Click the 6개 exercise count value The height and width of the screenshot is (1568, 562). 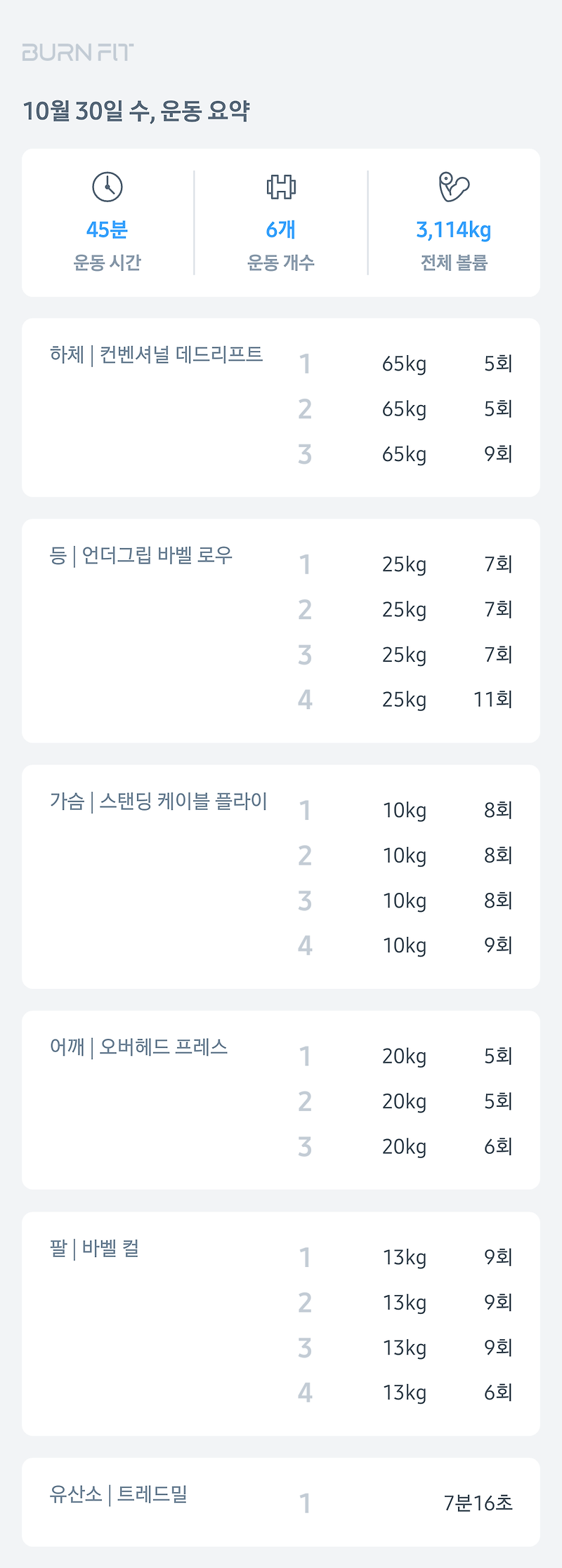coord(280,230)
